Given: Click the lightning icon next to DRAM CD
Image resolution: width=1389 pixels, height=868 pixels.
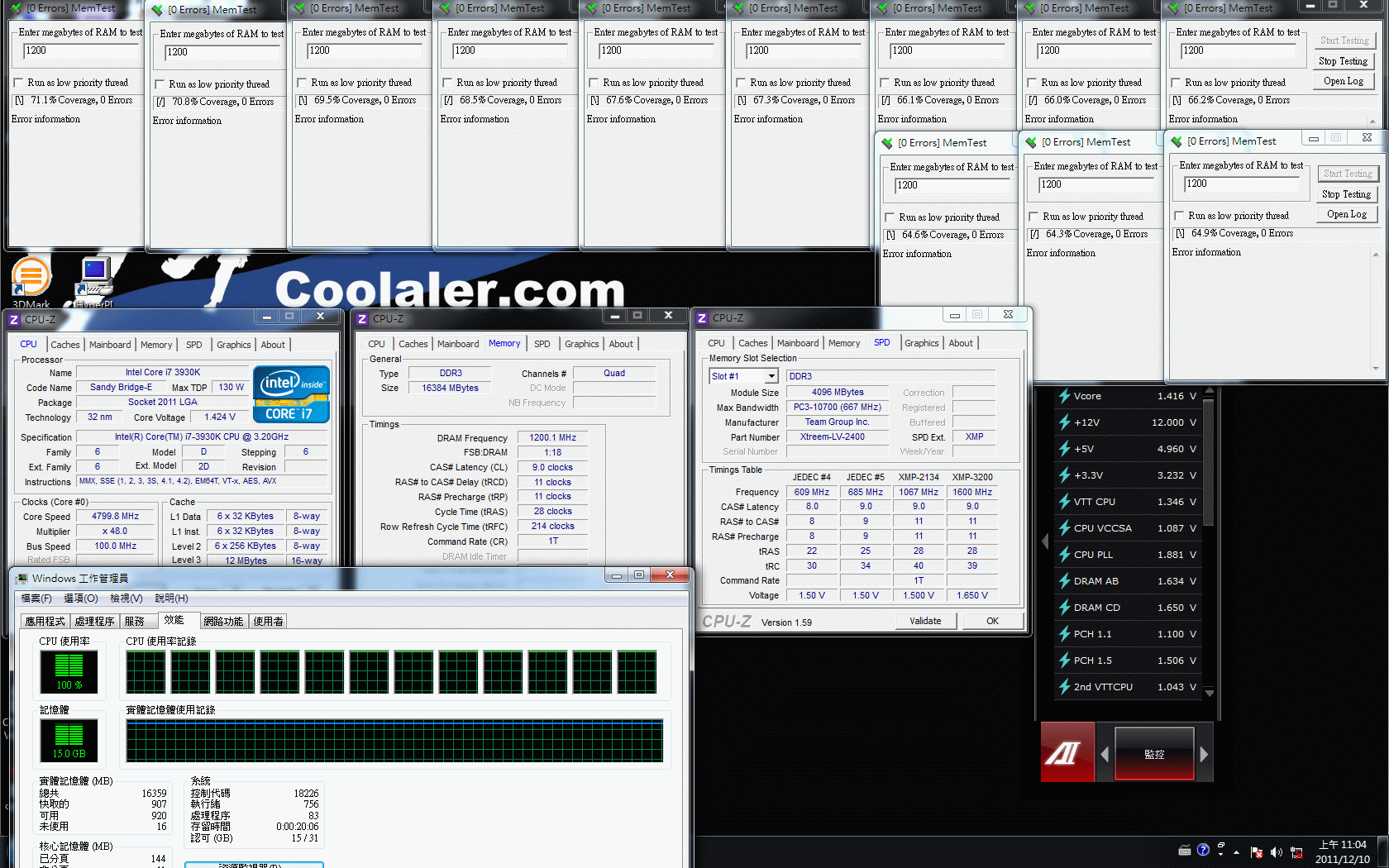Looking at the screenshot, I should pyautogui.click(x=1065, y=608).
